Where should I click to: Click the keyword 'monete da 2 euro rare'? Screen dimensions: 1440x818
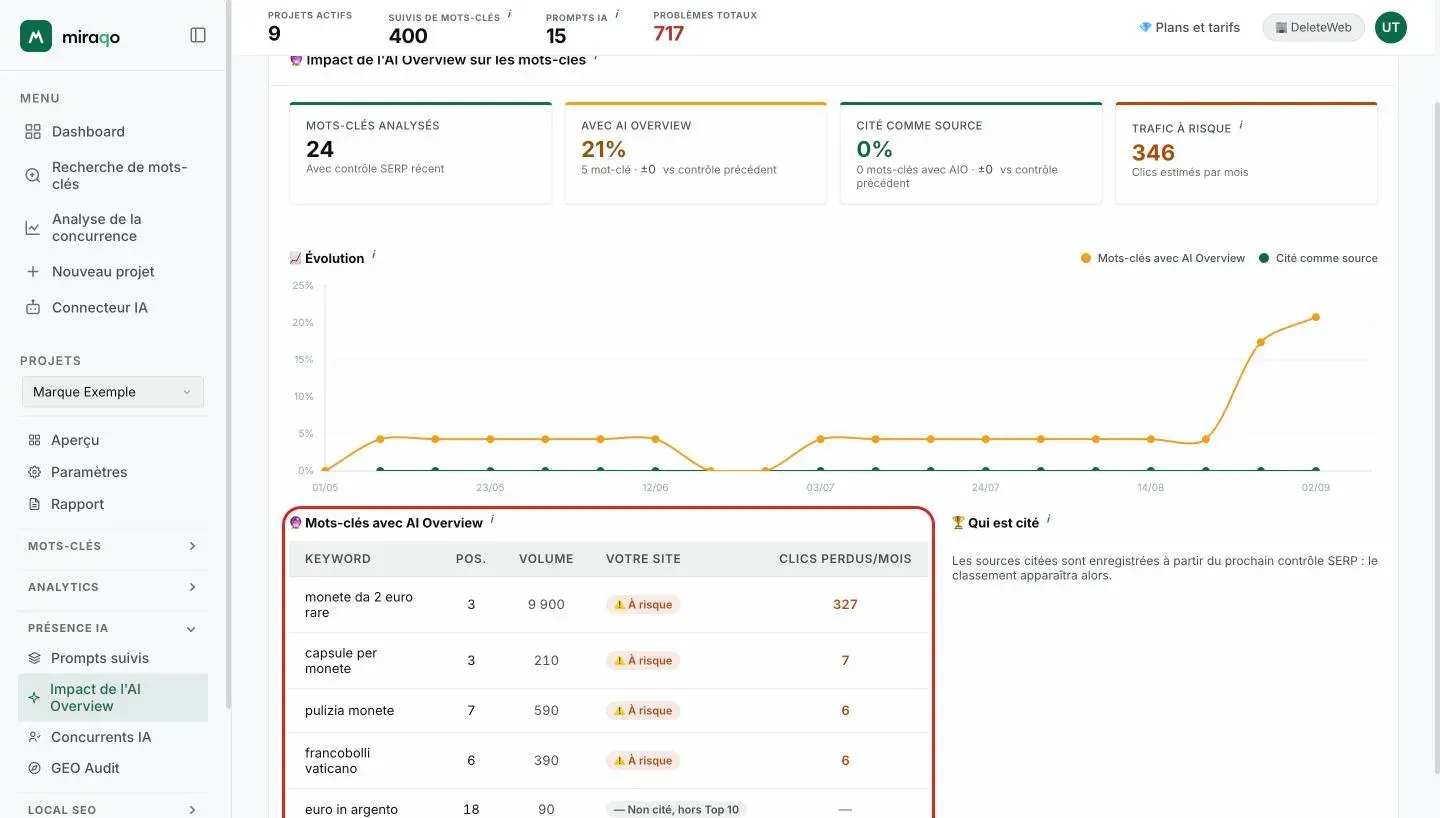click(x=359, y=605)
